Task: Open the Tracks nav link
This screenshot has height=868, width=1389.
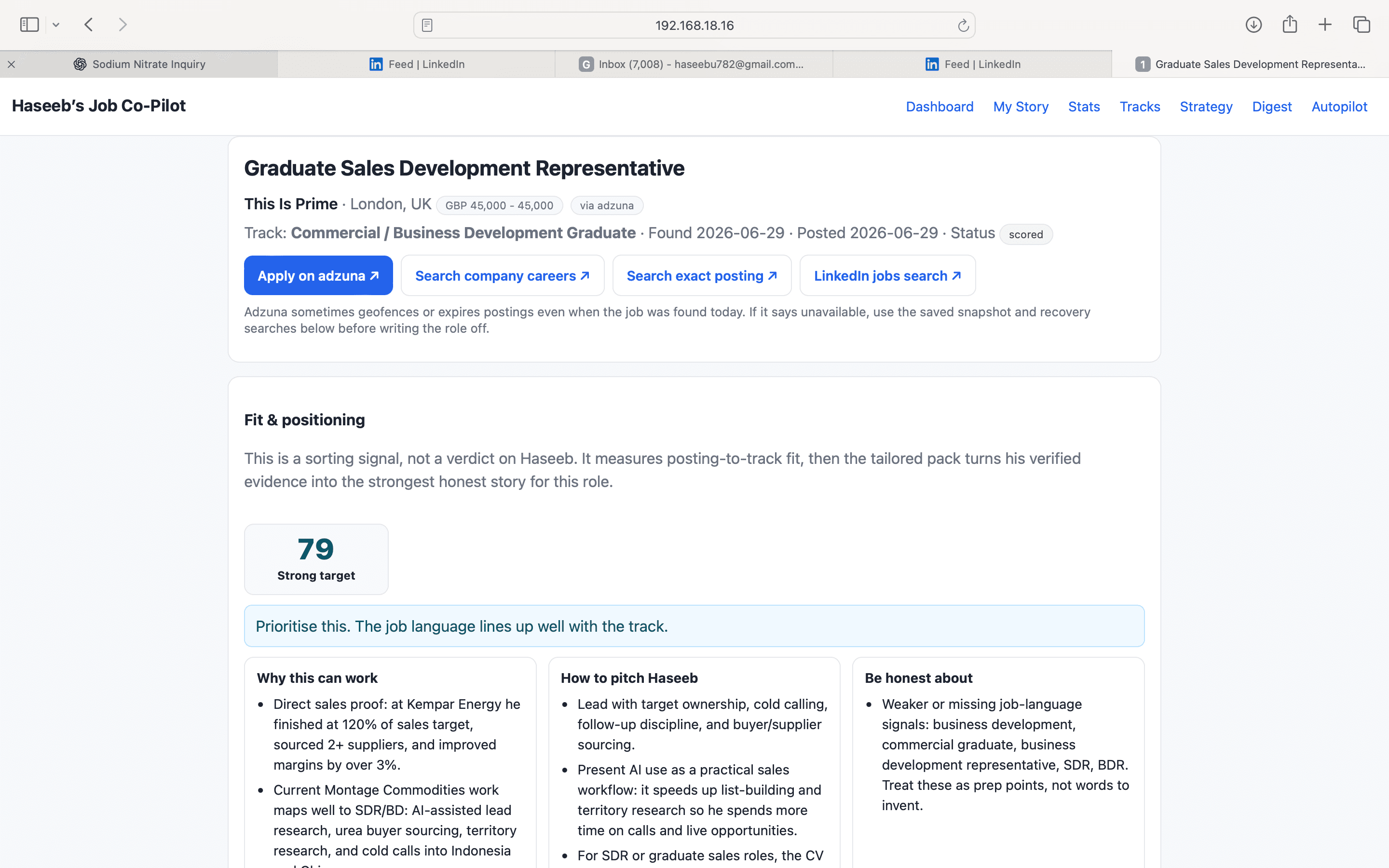Action: (1140, 107)
